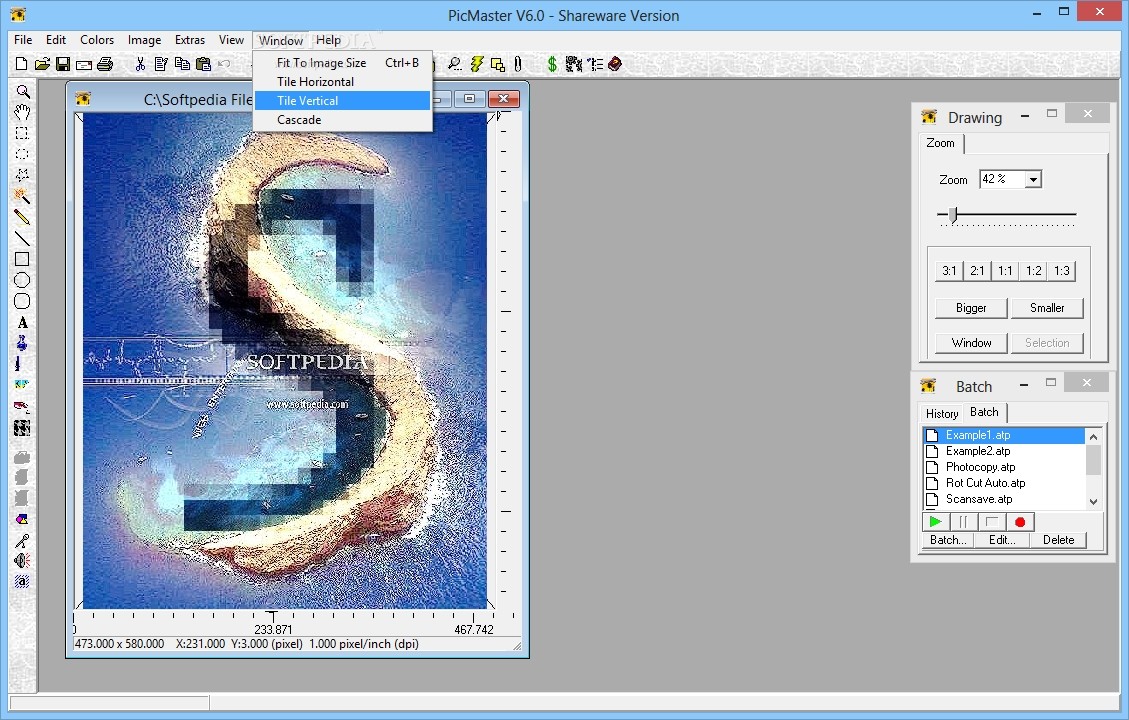Click the Batch... button

tap(948, 540)
